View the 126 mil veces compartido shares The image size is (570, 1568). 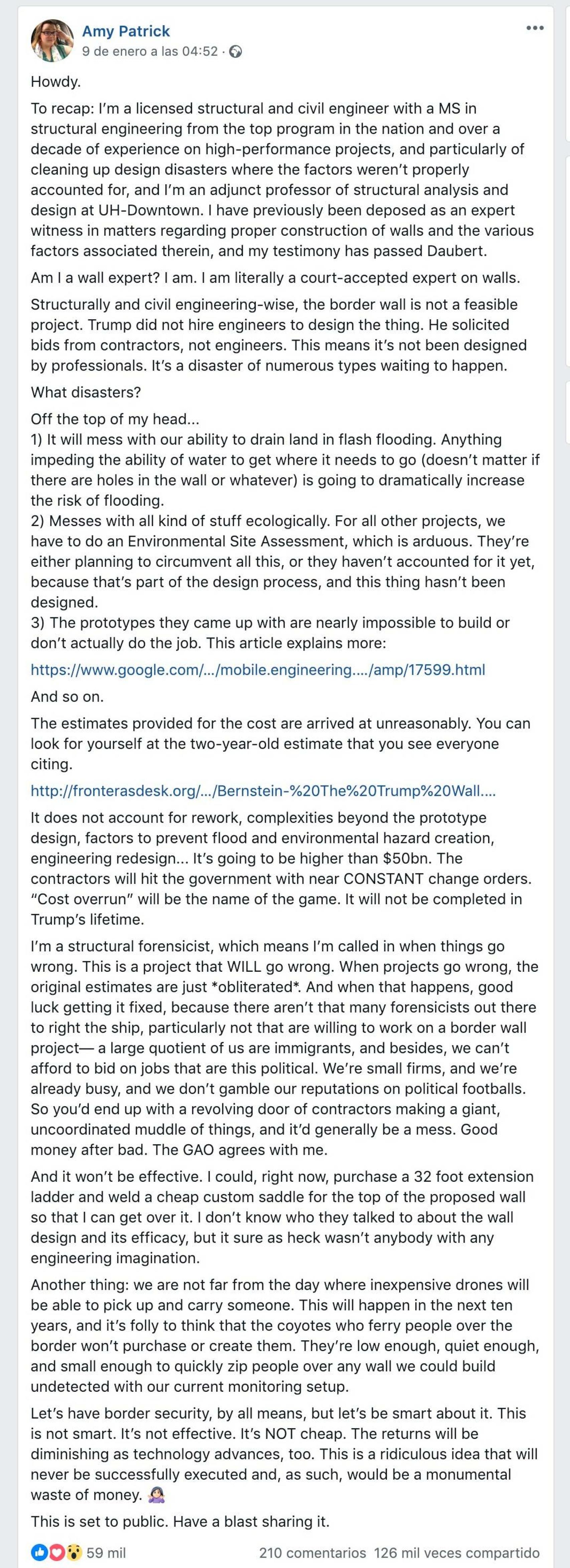point(456,1553)
